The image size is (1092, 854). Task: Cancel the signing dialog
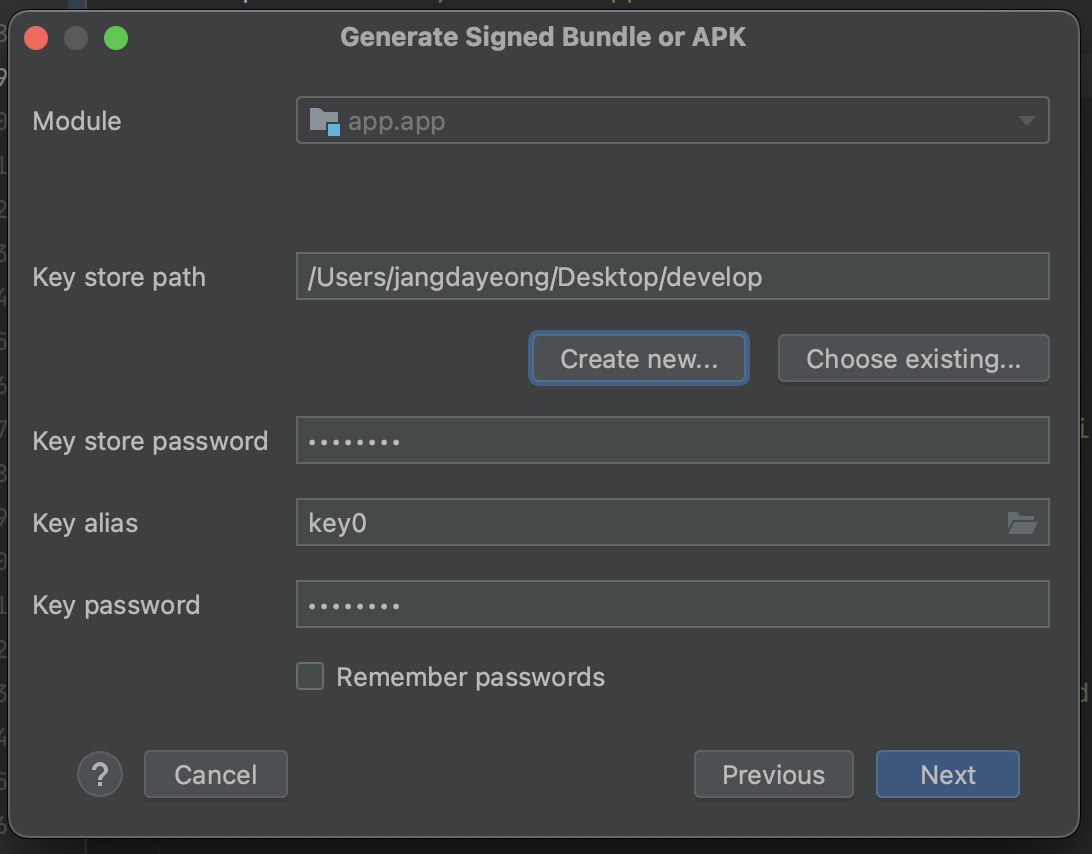(216, 774)
